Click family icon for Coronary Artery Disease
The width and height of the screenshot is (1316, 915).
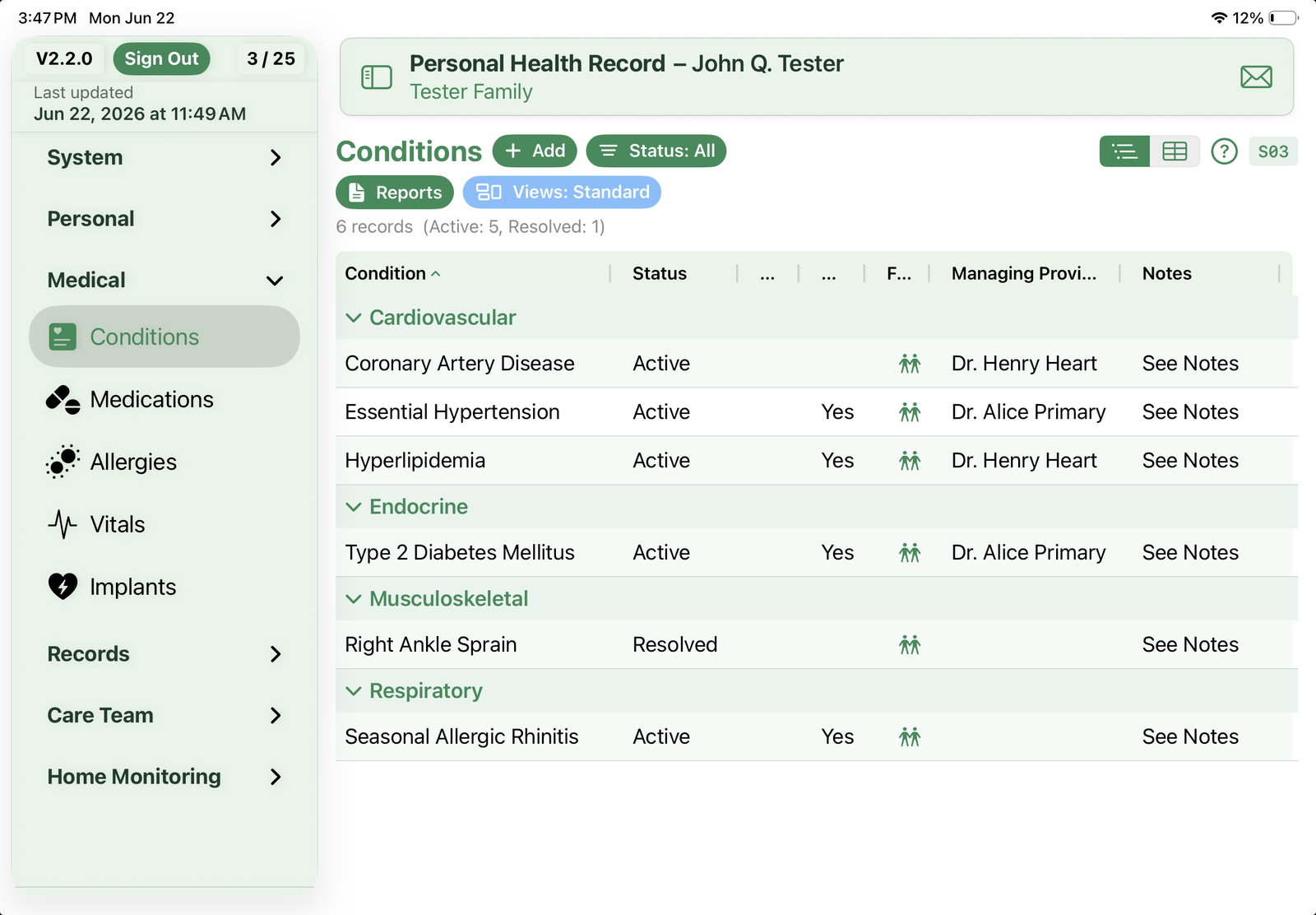coord(910,364)
